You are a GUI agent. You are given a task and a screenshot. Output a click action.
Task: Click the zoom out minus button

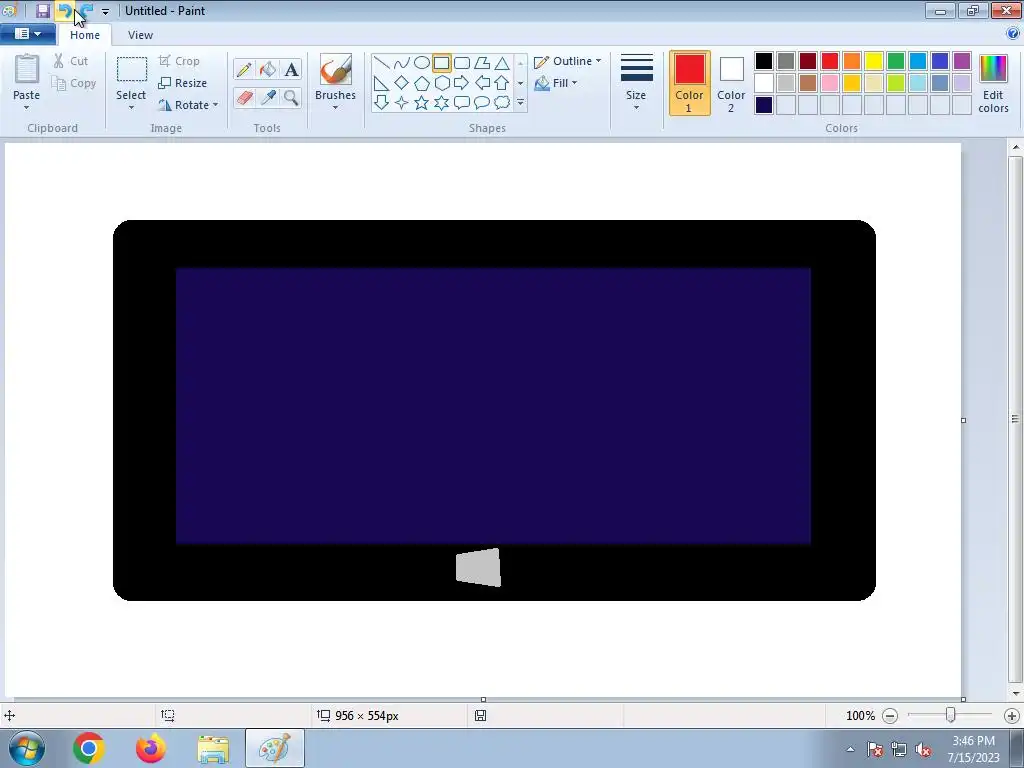[889, 716]
